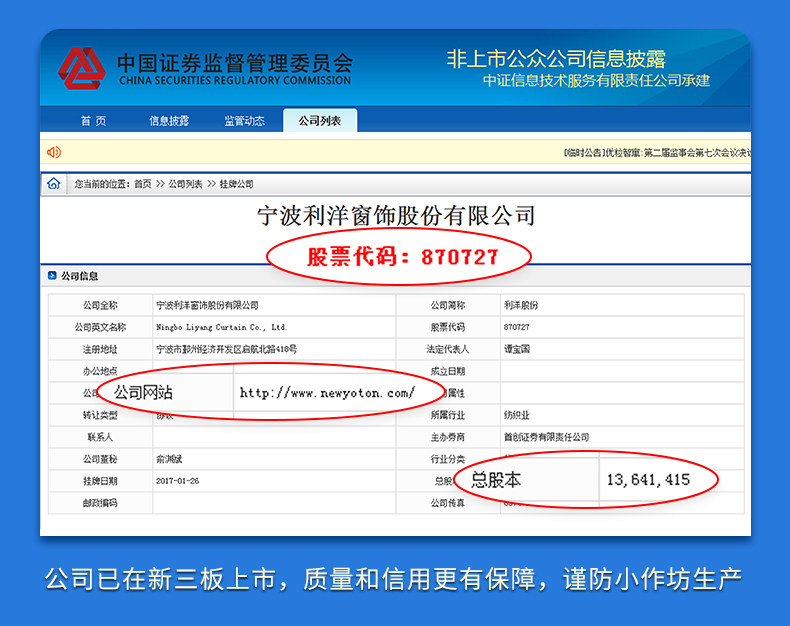The width and height of the screenshot is (790, 626).
Task: Click the 转让类型 label cell
Action: (x=100, y=415)
